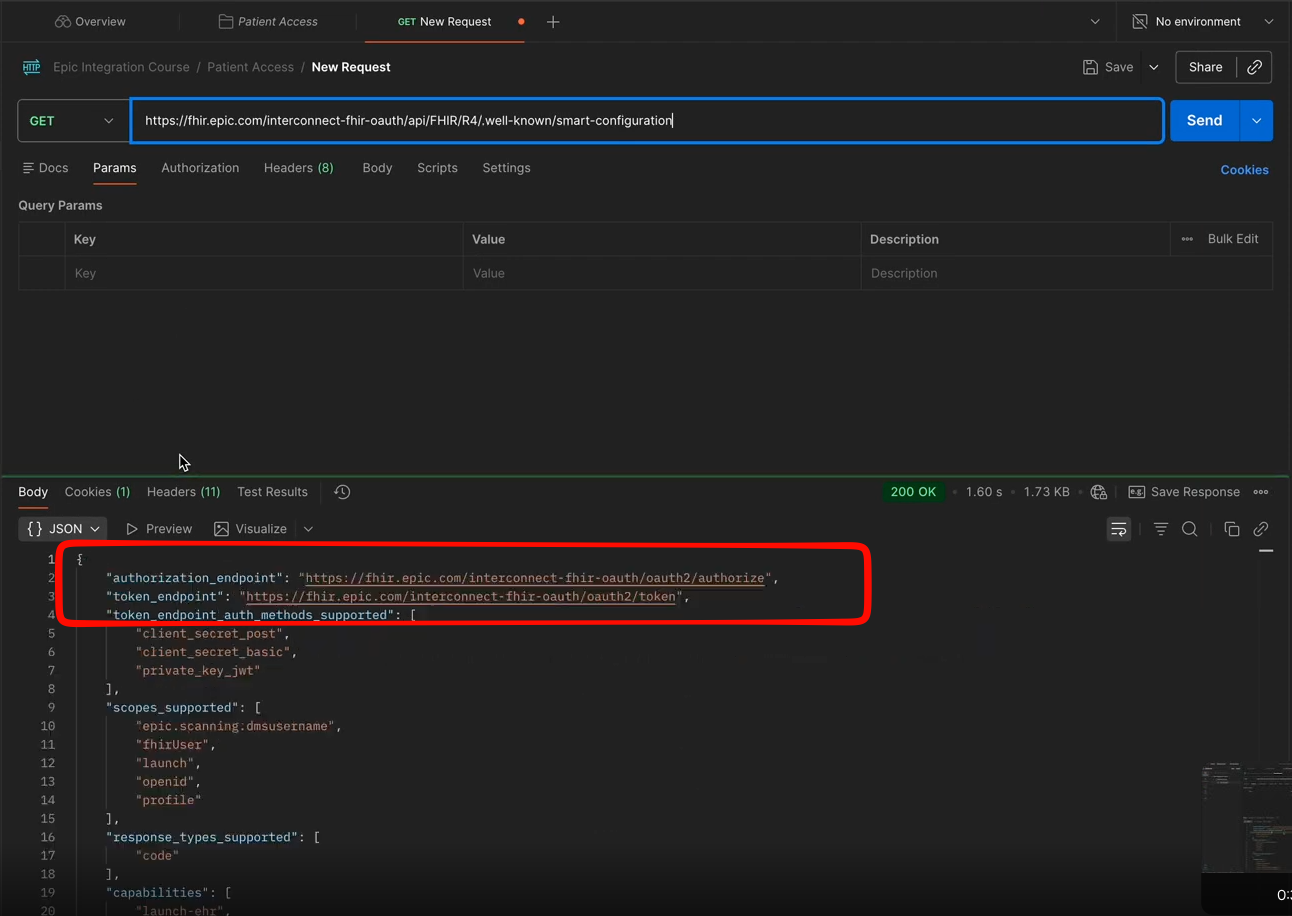The width and height of the screenshot is (1292, 916).
Task: Switch to the Authorization tab
Action: tap(200, 168)
